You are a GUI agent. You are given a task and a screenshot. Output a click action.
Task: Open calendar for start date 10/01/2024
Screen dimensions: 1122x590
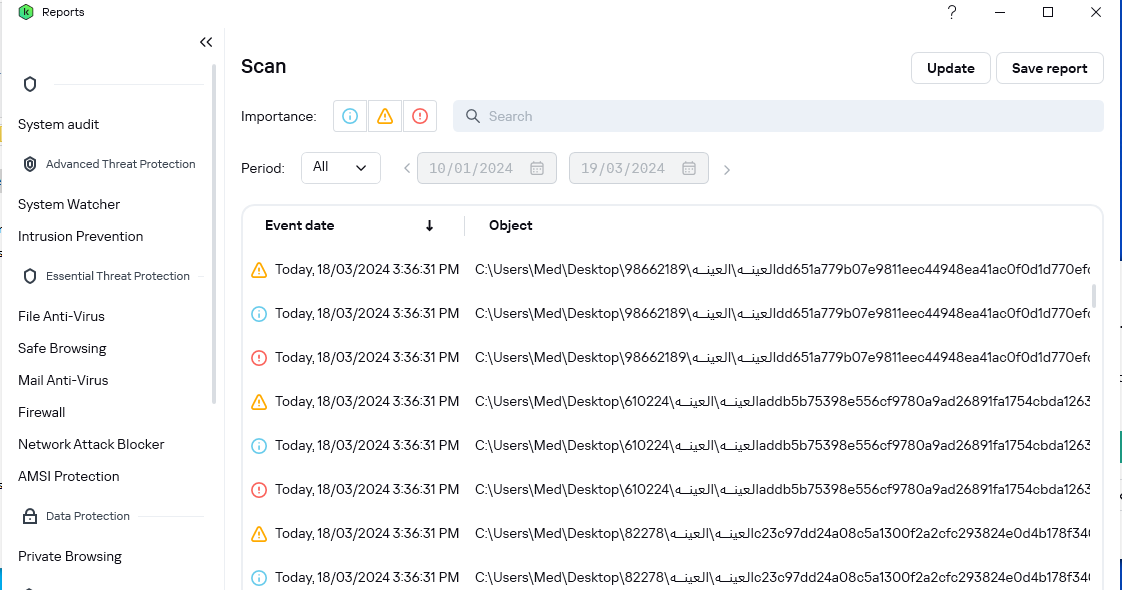click(x=537, y=168)
